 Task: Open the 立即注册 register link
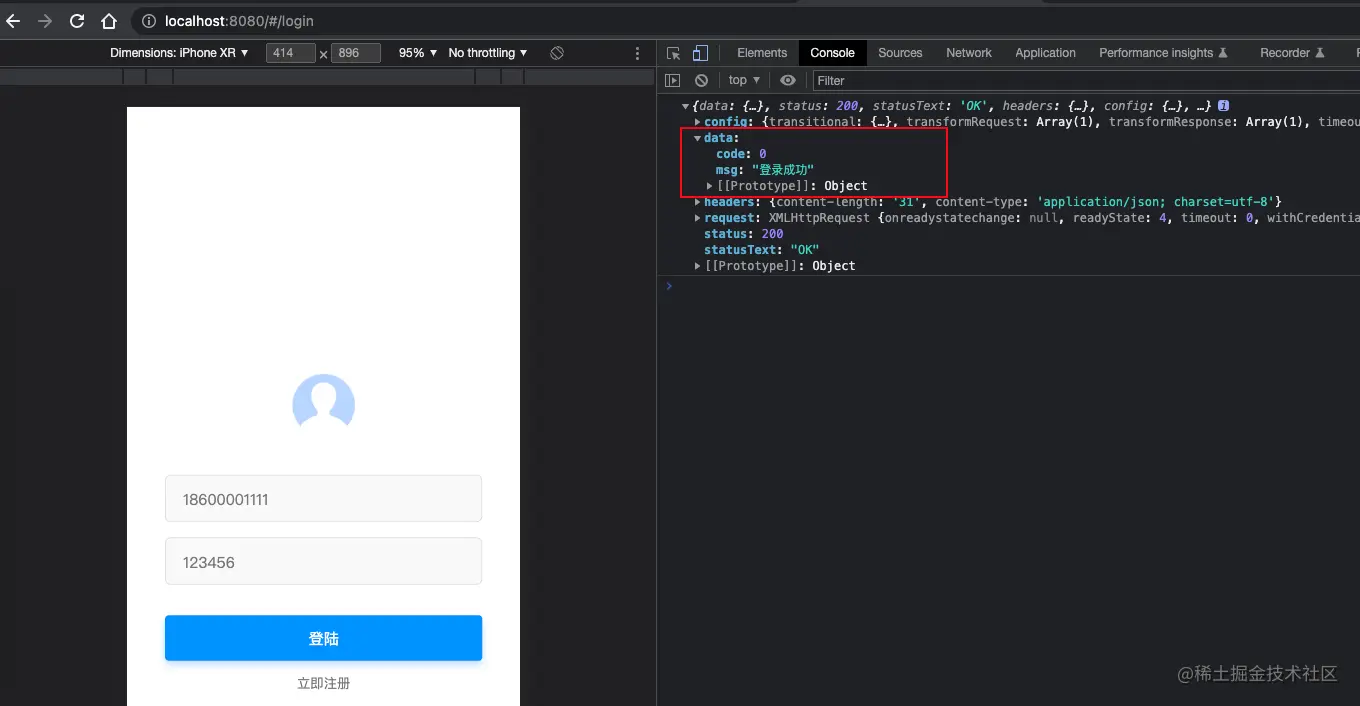pyautogui.click(x=323, y=683)
